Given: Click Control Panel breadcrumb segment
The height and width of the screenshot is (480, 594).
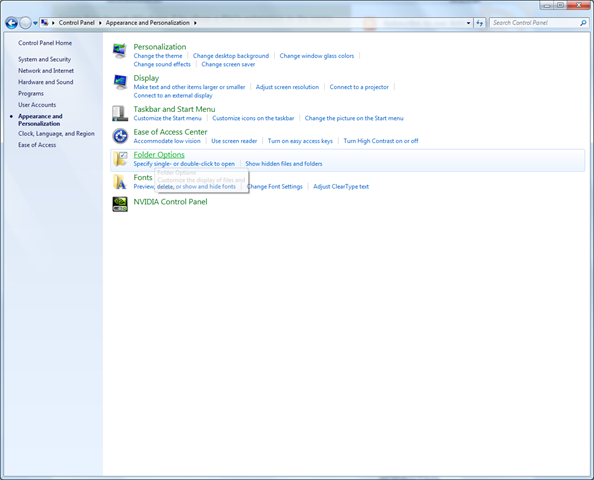Looking at the screenshot, I should point(77,23).
